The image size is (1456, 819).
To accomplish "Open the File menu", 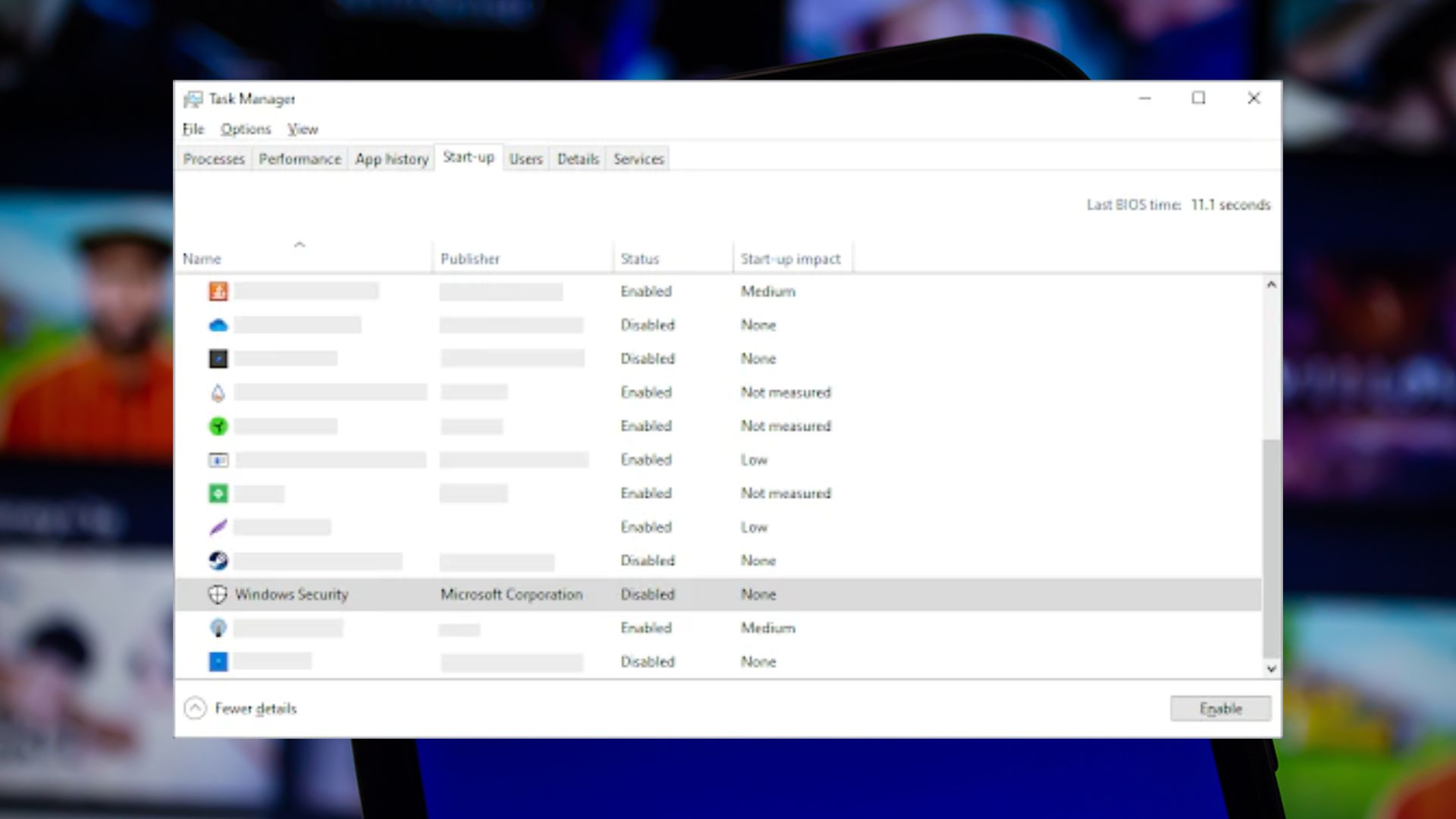I will click(193, 129).
